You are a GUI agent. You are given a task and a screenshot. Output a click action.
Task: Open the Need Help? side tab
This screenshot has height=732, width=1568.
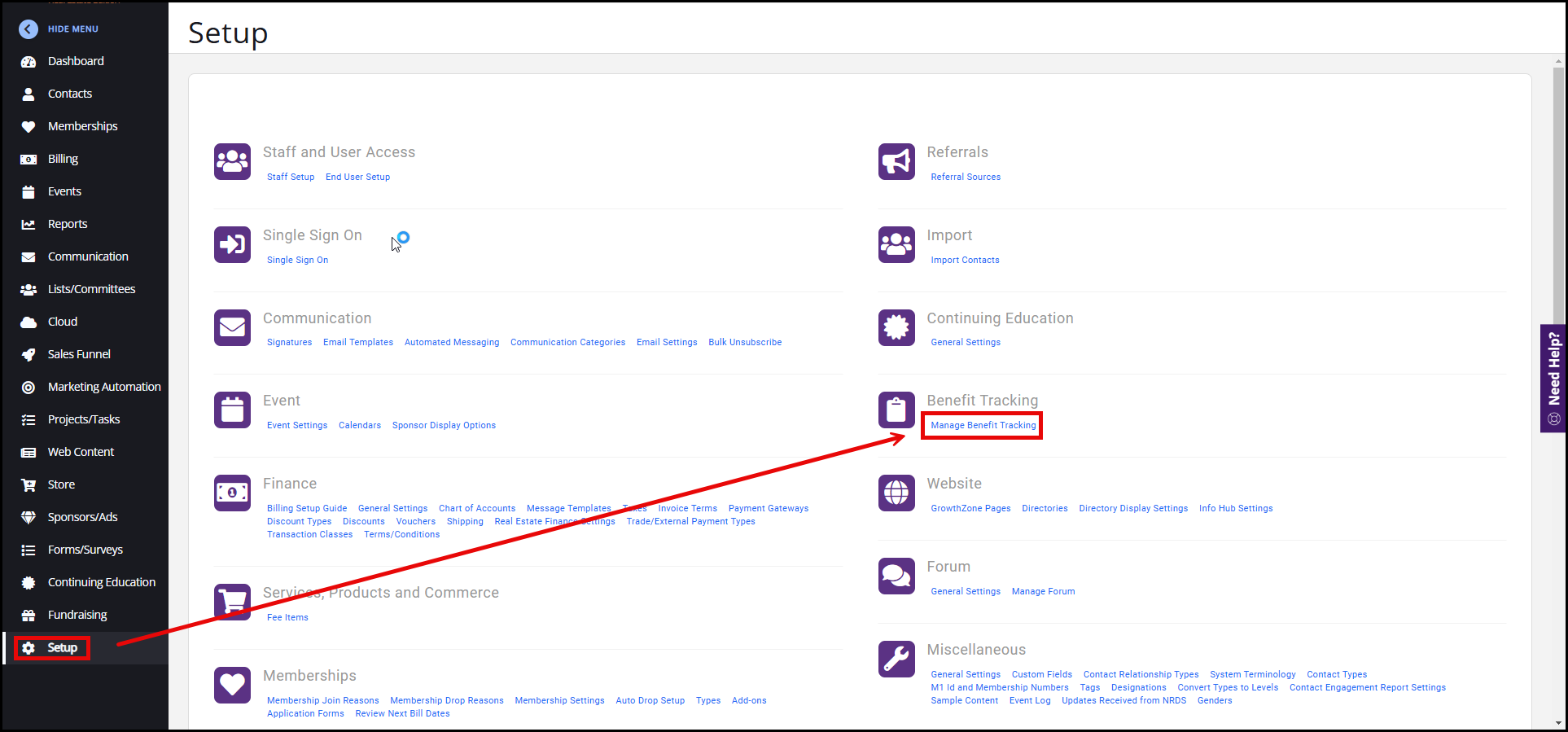[x=1553, y=378]
